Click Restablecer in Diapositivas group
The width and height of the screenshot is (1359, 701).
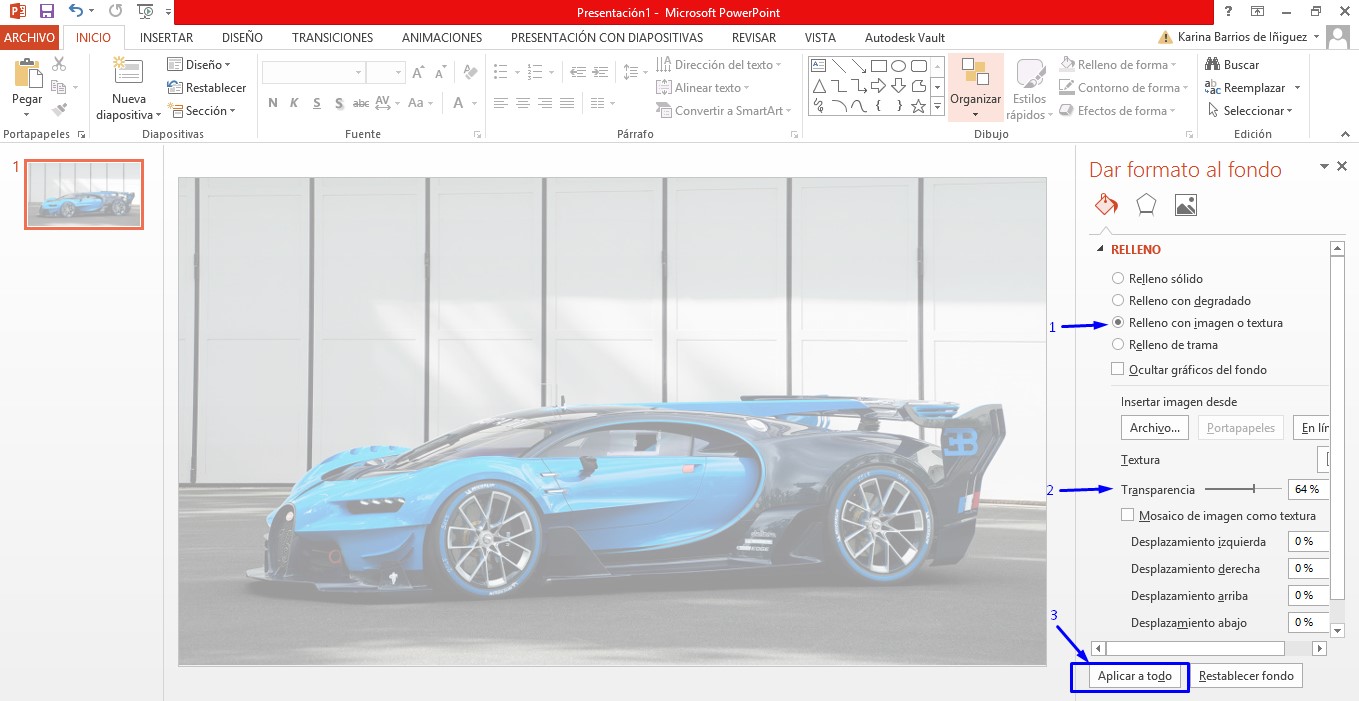[207, 88]
